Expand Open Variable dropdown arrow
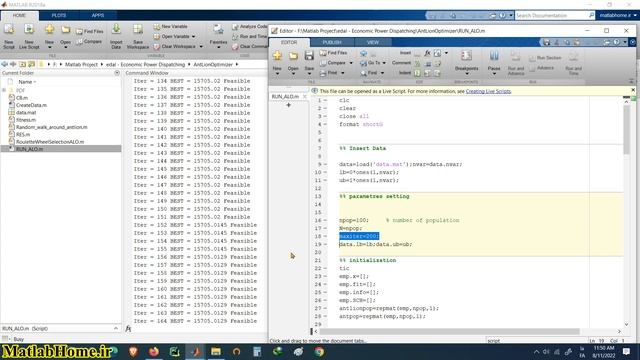Viewport: 640px width, 360px height. tap(193, 36)
